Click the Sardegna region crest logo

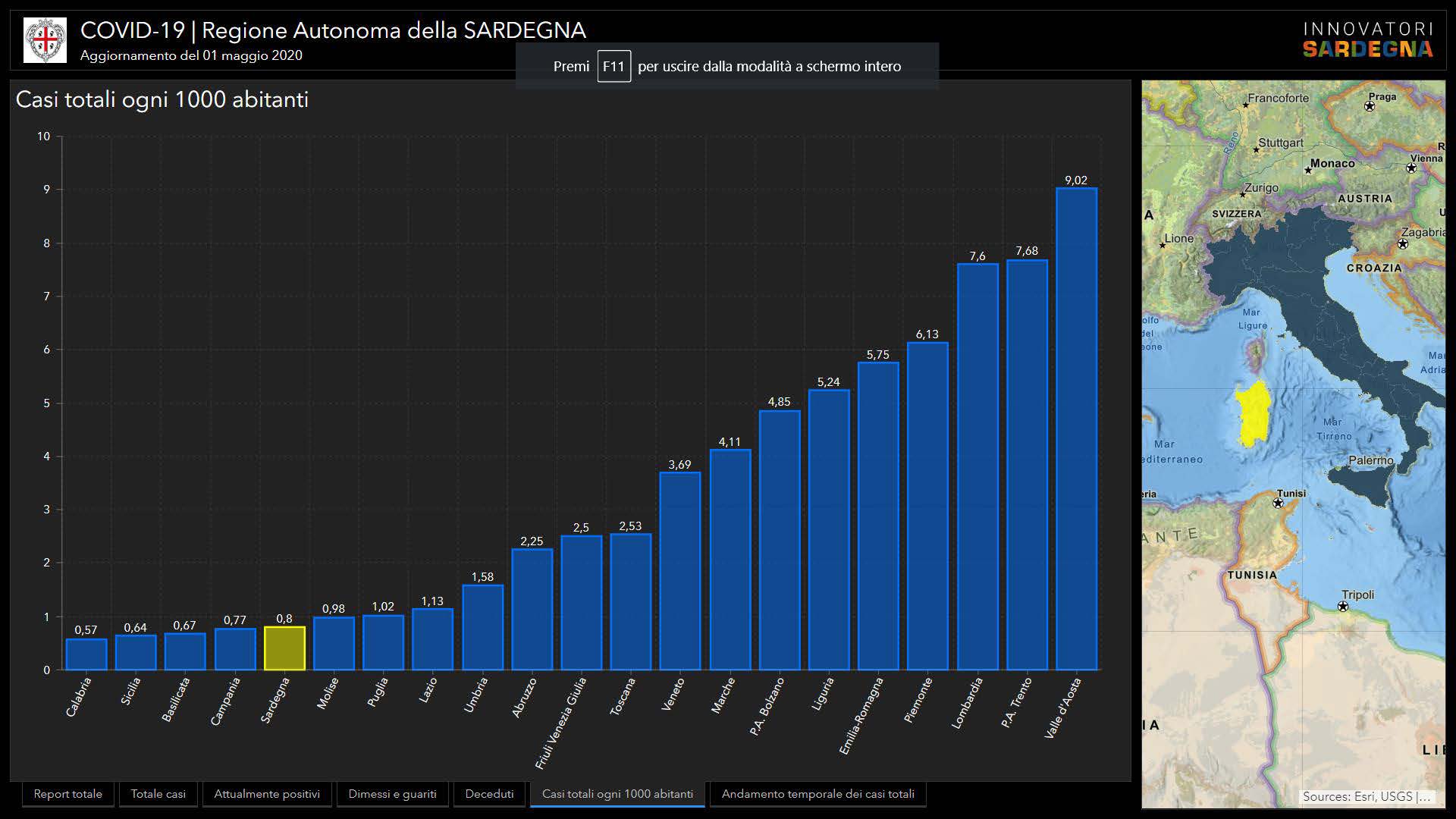[45, 40]
